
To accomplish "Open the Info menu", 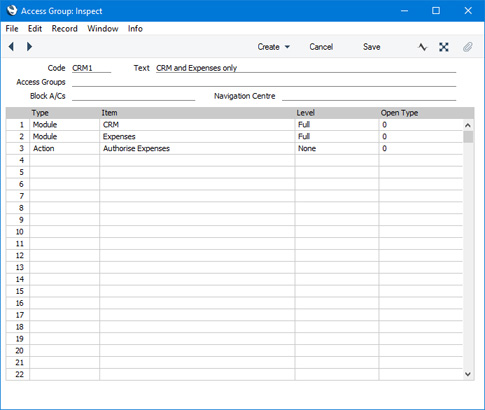I will point(135,29).
